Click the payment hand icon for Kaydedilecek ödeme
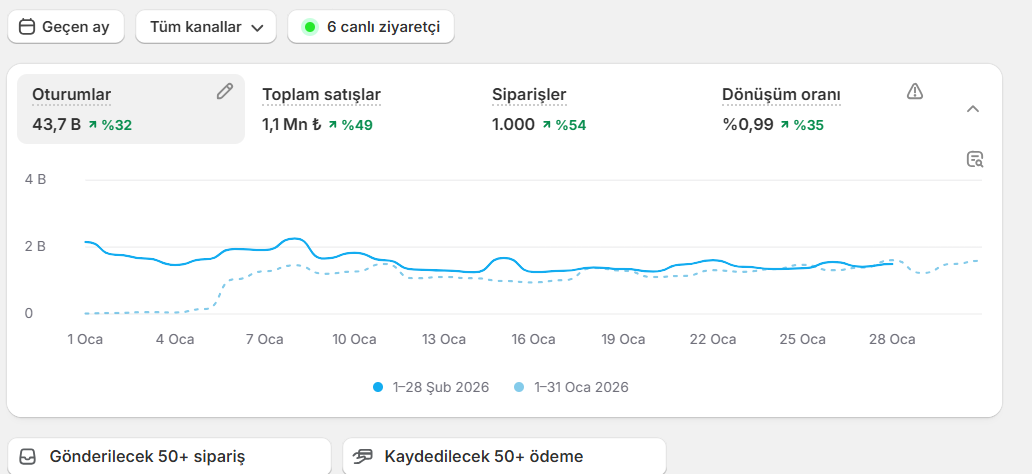 pyautogui.click(x=364, y=457)
